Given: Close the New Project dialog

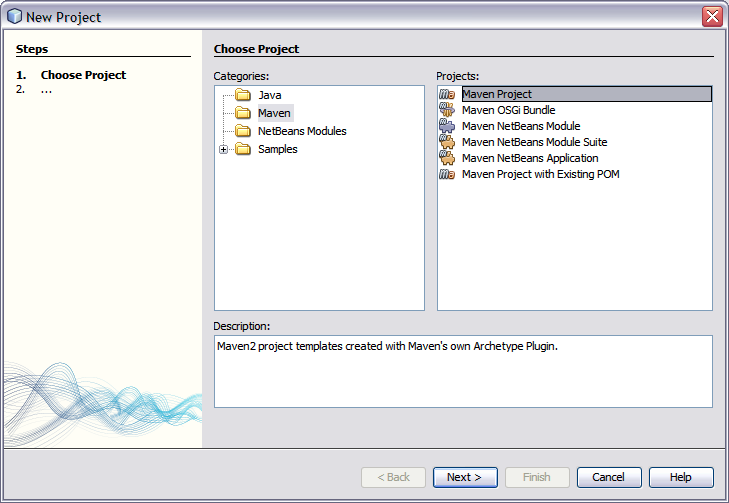Looking at the screenshot, I should click(x=712, y=17).
